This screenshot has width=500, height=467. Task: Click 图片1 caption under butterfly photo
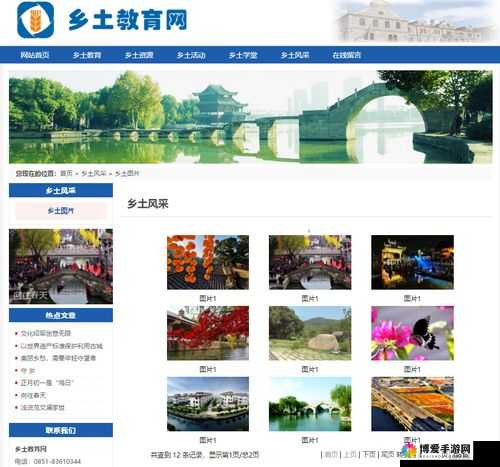(x=412, y=369)
